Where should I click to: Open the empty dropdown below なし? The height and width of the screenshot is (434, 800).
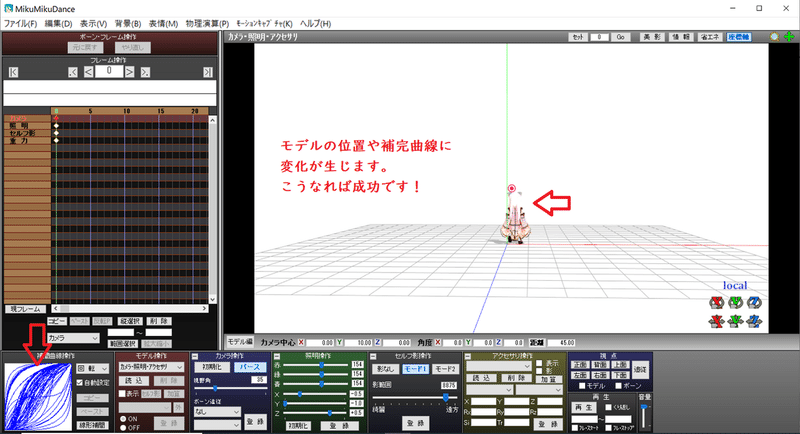tap(217, 424)
